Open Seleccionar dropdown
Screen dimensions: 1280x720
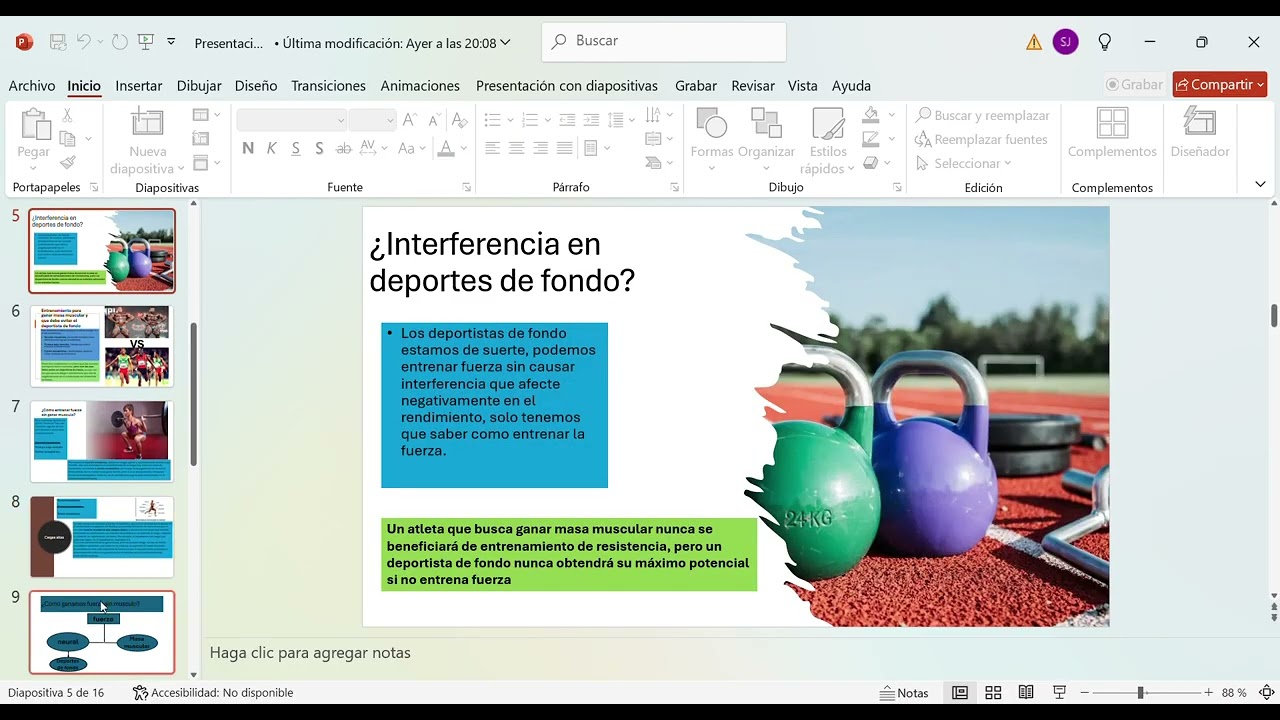tap(964, 163)
